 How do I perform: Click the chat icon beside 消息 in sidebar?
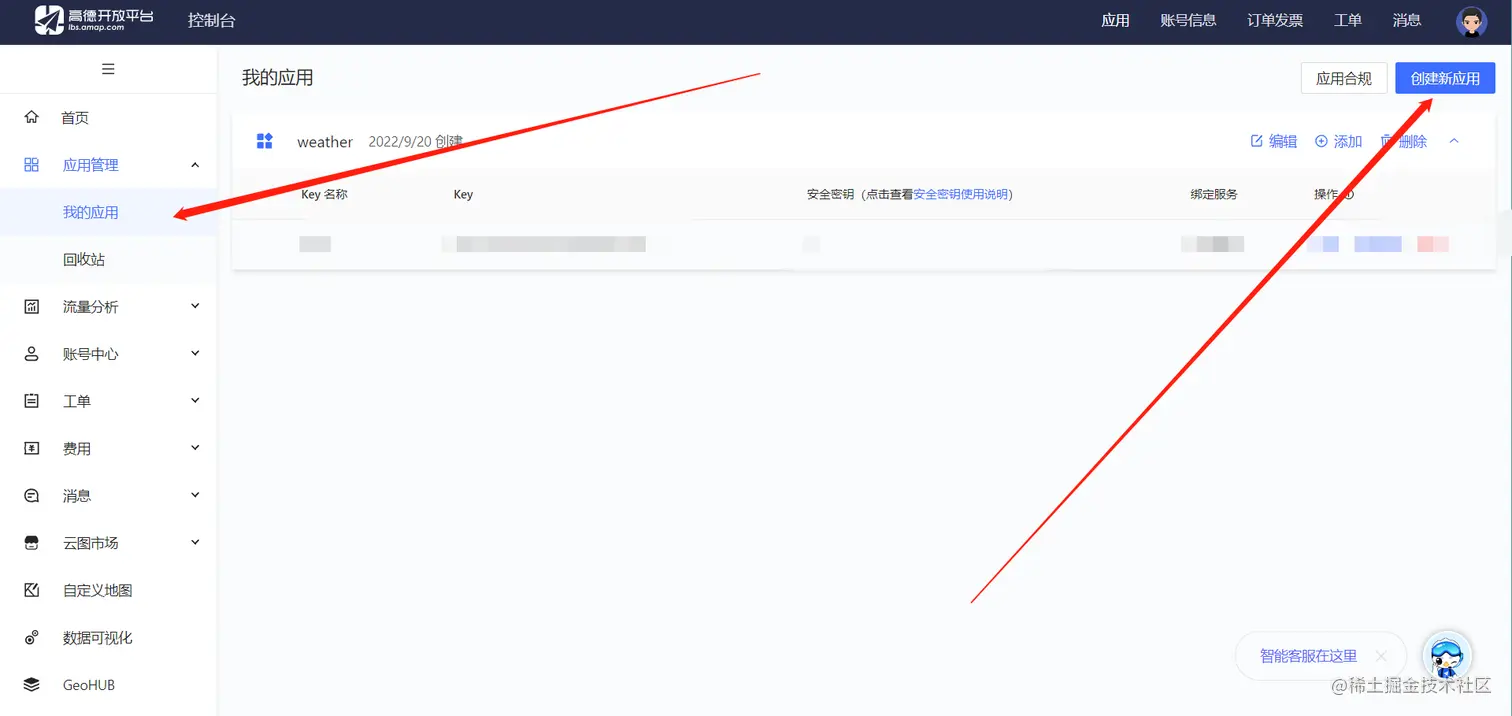click(x=32, y=496)
